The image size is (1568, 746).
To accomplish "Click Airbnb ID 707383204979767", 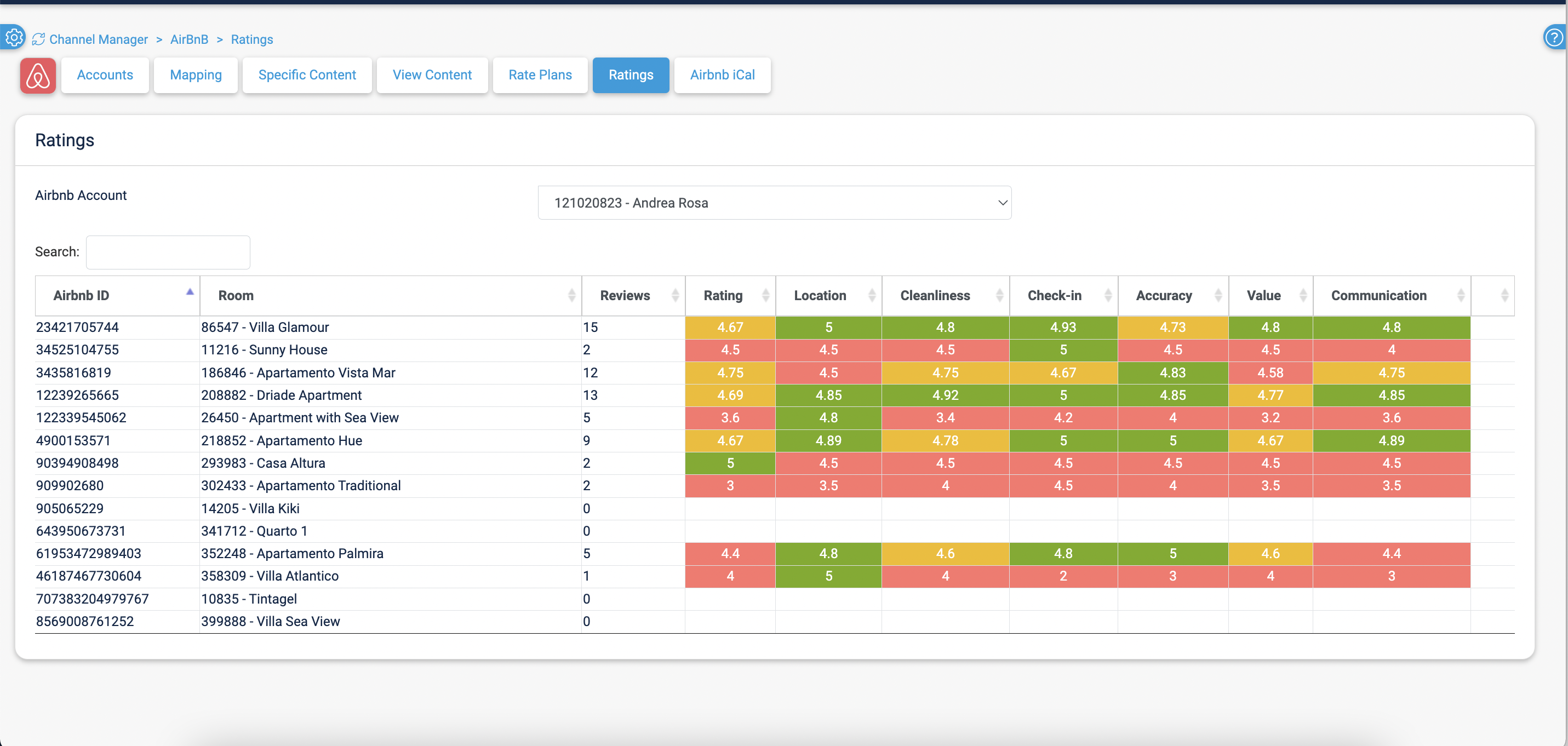I will coord(93,599).
